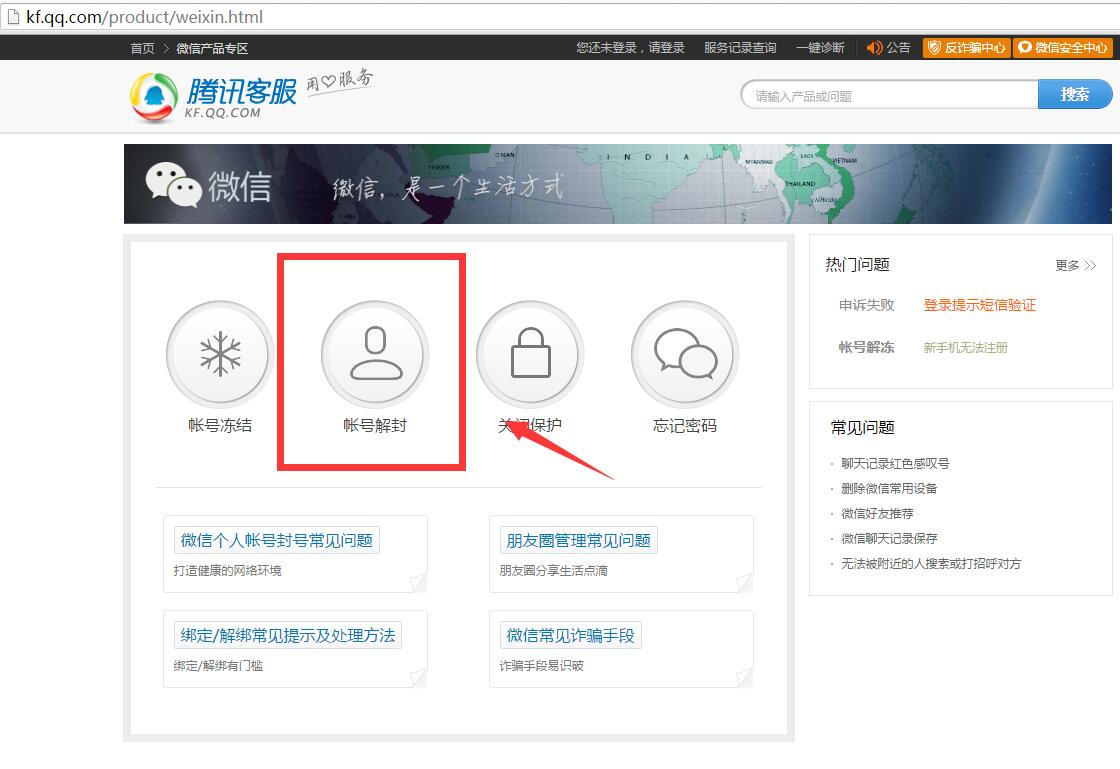Click the 微信 banner image
The height and width of the screenshot is (769, 1120).
tap(617, 184)
